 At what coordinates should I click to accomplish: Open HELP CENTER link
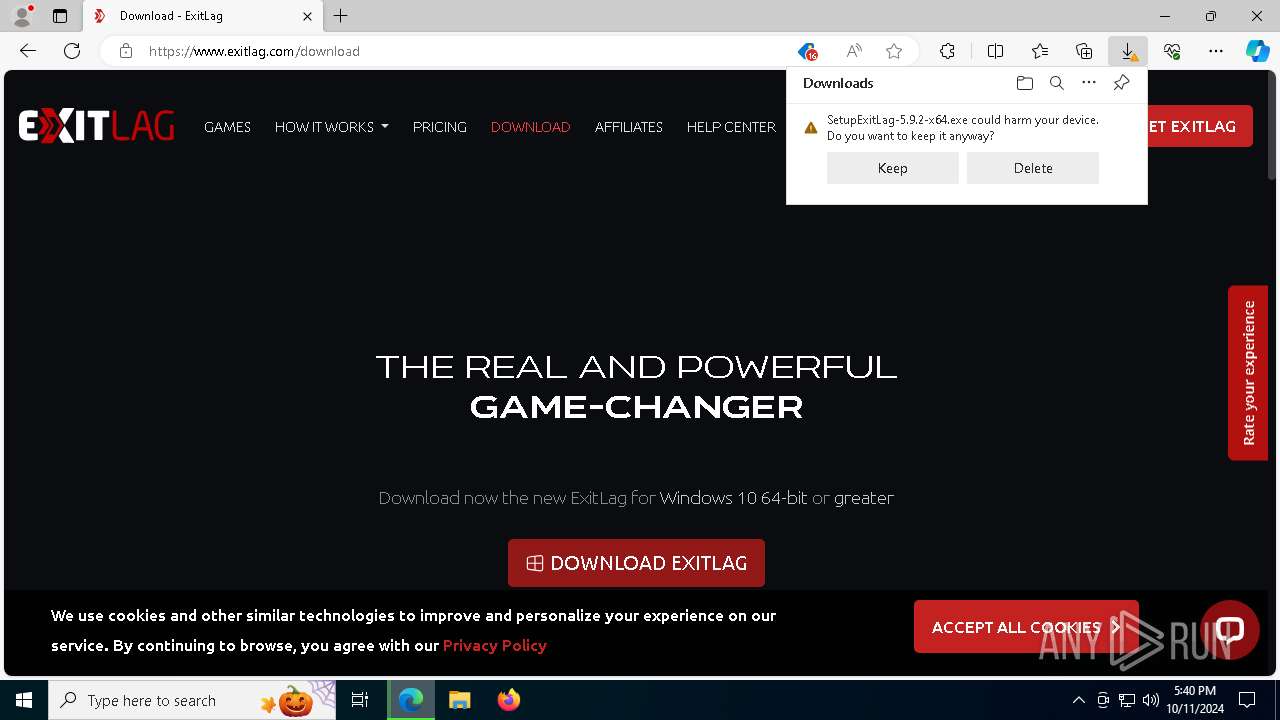point(731,127)
